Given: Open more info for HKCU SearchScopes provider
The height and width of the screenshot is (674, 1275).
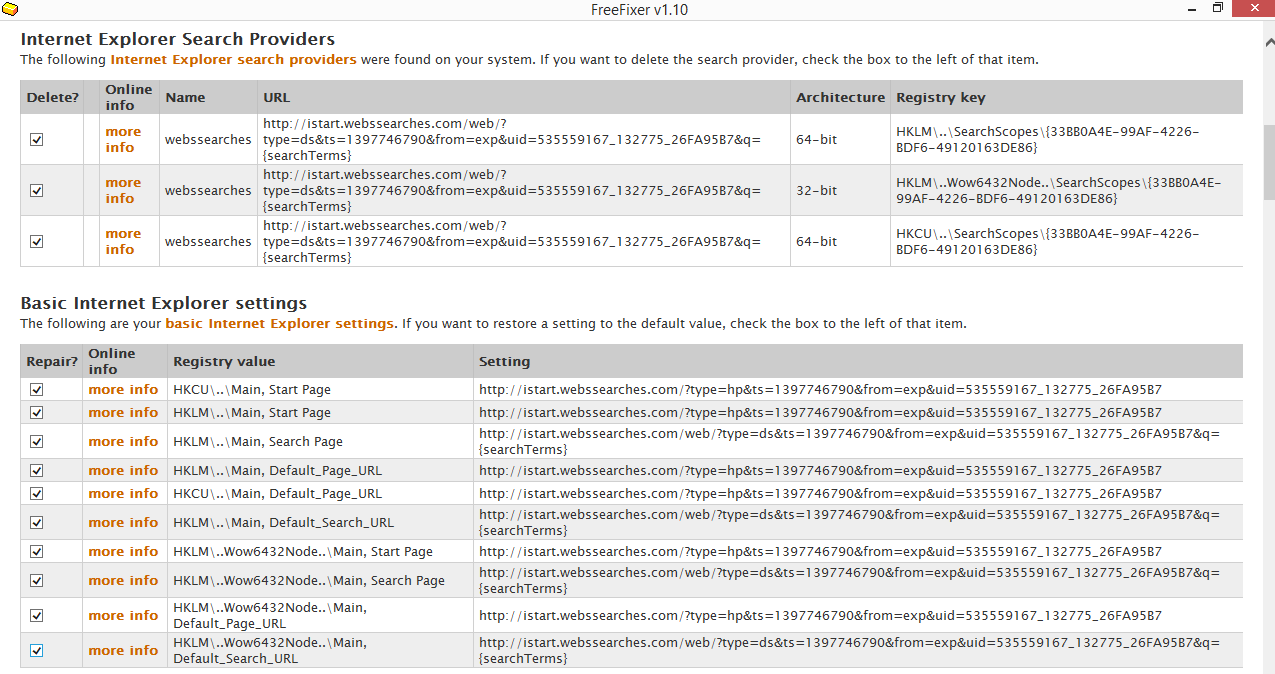Looking at the screenshot, I should [123, 242].
